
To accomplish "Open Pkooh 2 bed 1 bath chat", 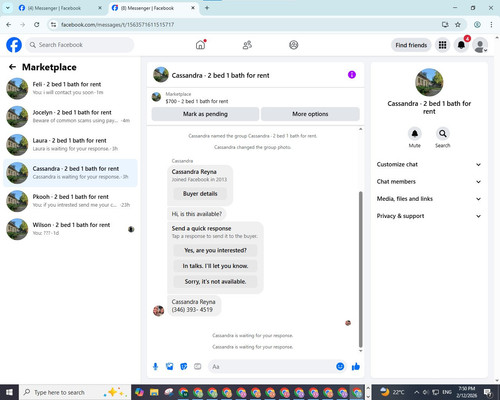I will [70, 201].
